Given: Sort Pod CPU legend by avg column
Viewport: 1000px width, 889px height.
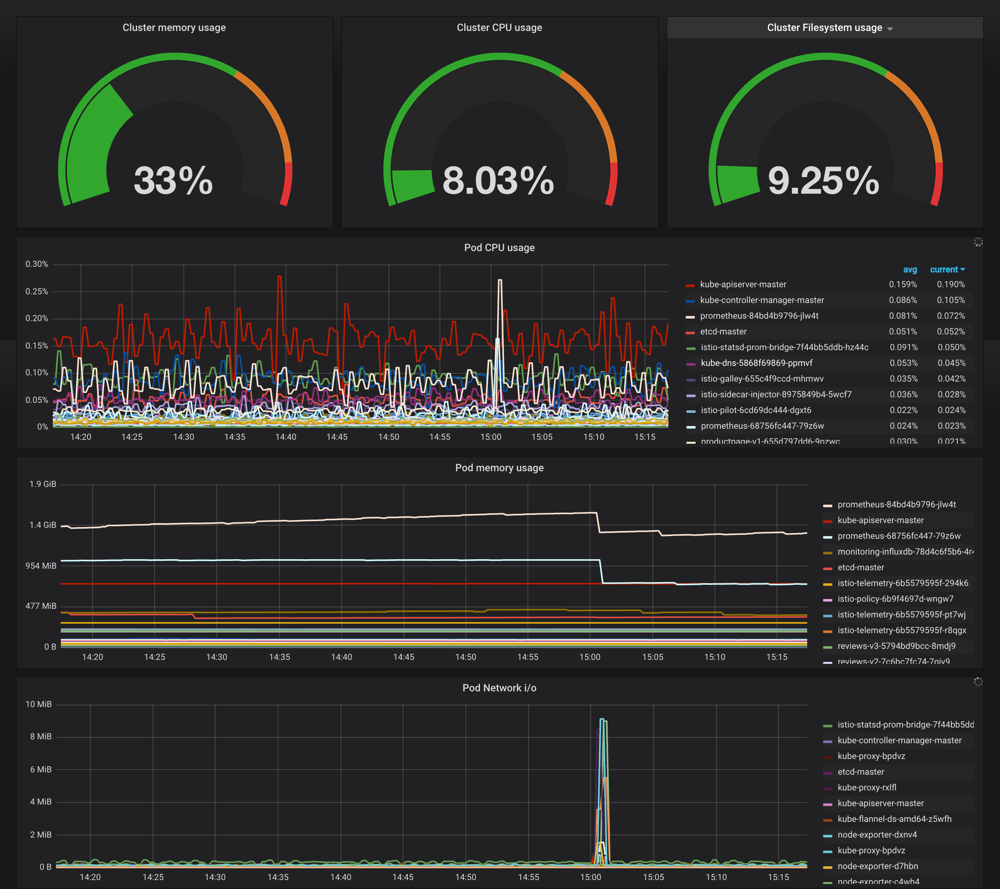Looking at the screenshot, I should [x=910, y=269].
